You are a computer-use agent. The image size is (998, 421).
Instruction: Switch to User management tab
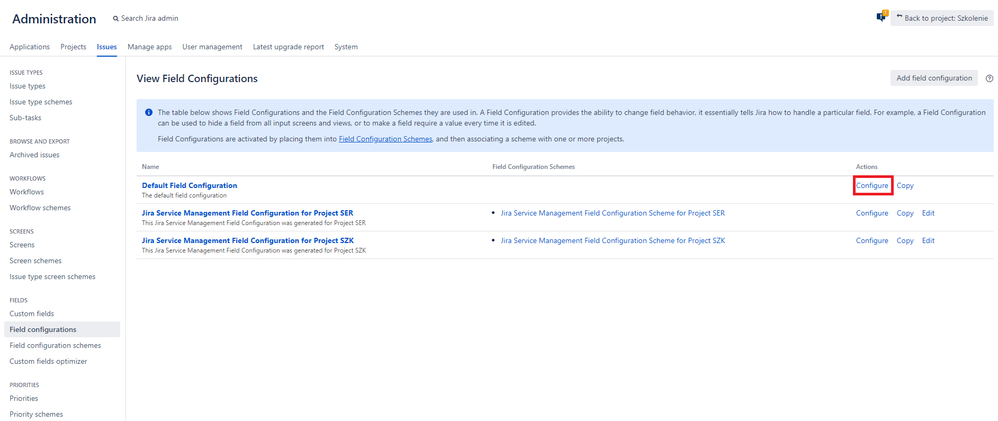click(212, 46)
